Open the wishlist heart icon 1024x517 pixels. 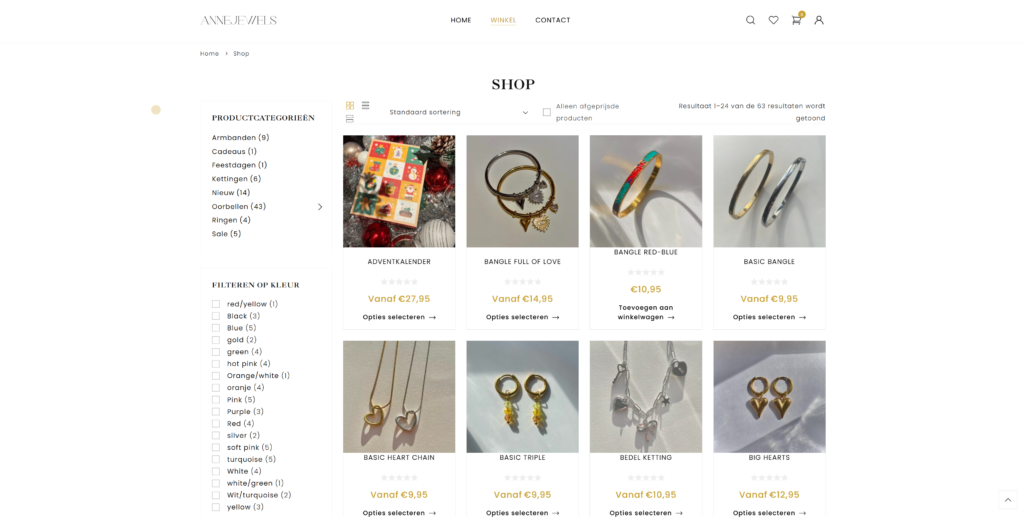773,20
